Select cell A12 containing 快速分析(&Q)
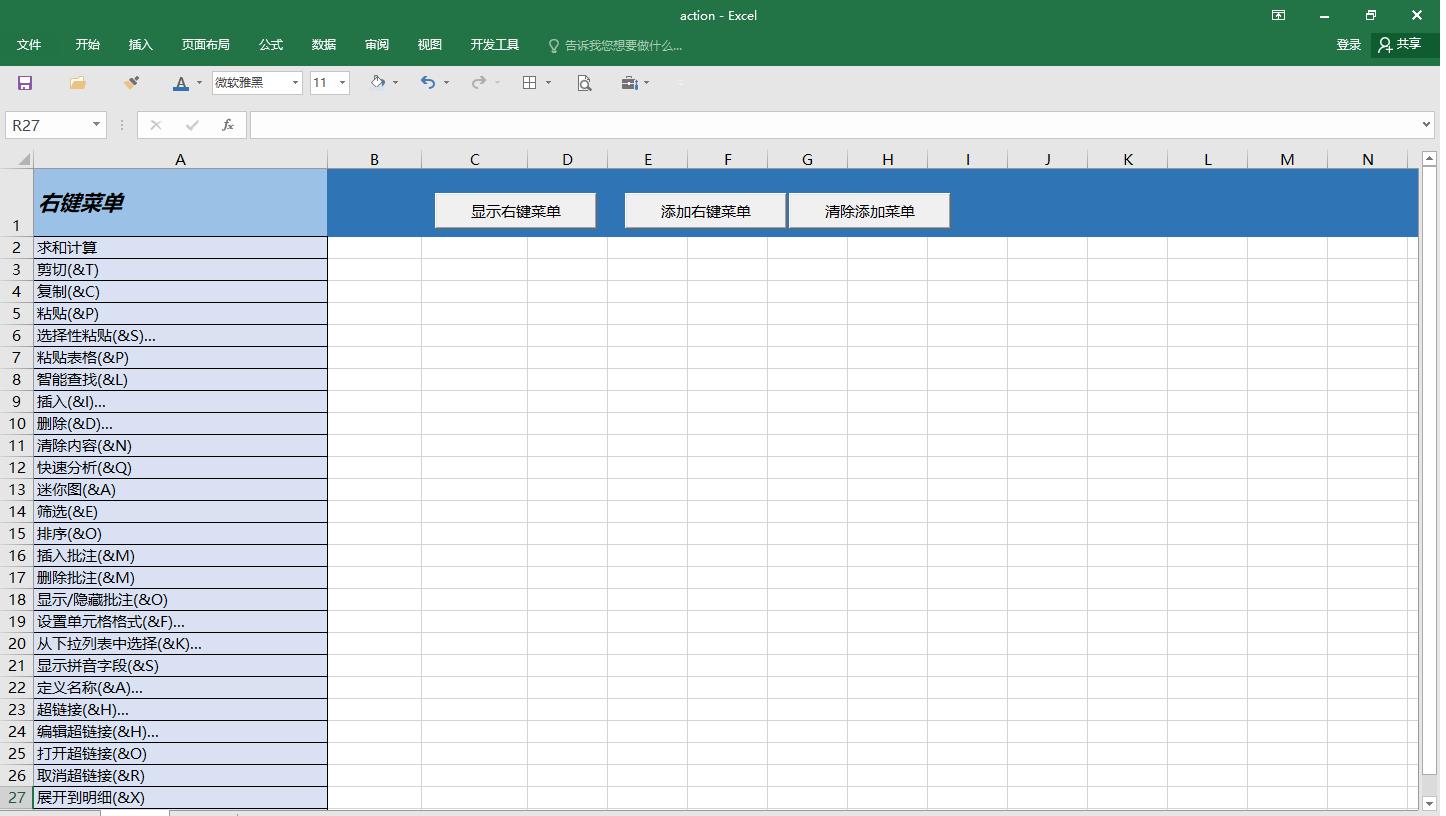Image resolution: width=1446 pixels, height=816 pixels. [x=180, y=468]
